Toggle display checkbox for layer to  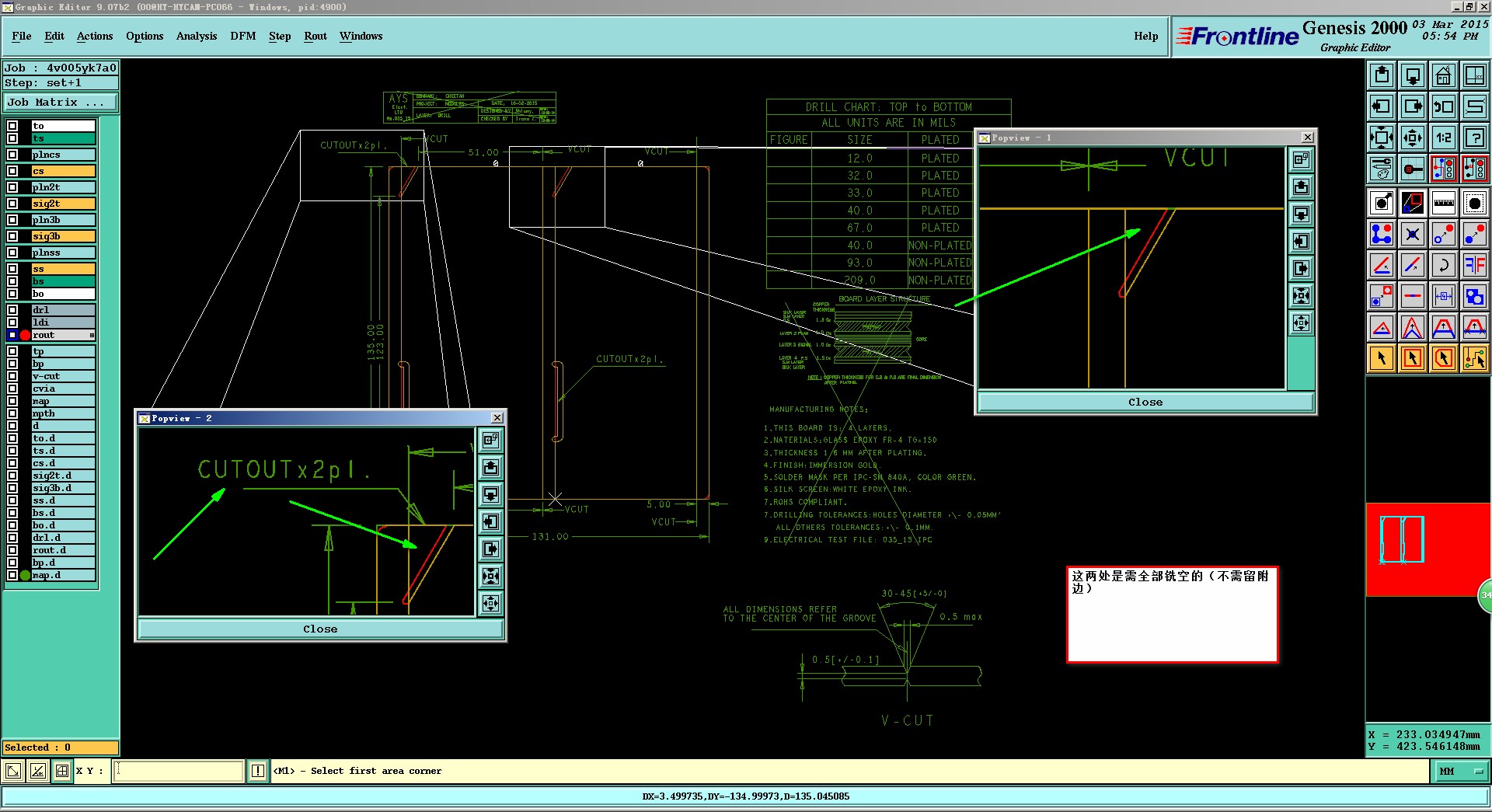(x=12, y=125)
